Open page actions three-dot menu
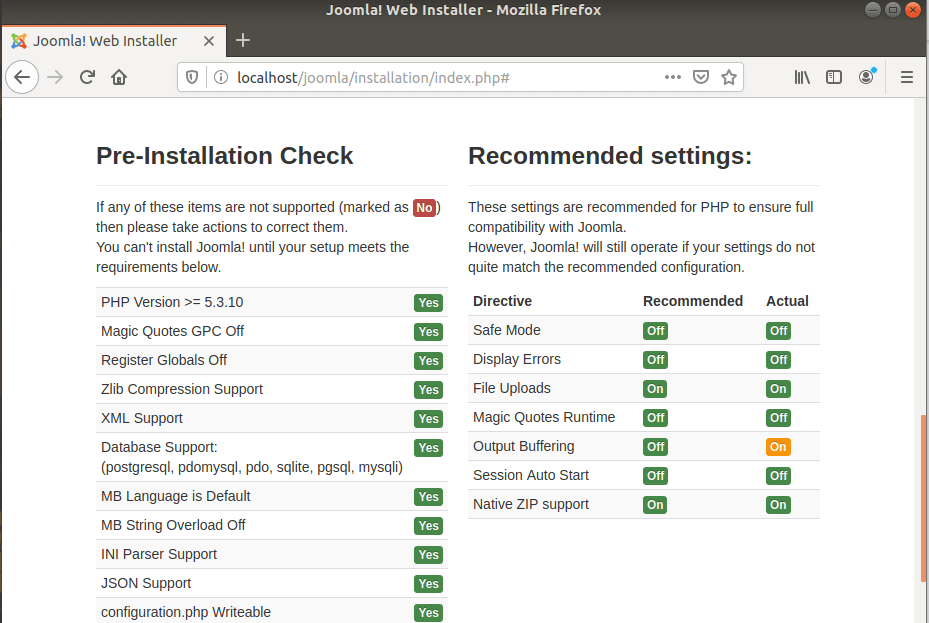Image resolution: width=929 pixels, height=623 pixels. pos(672,77)
